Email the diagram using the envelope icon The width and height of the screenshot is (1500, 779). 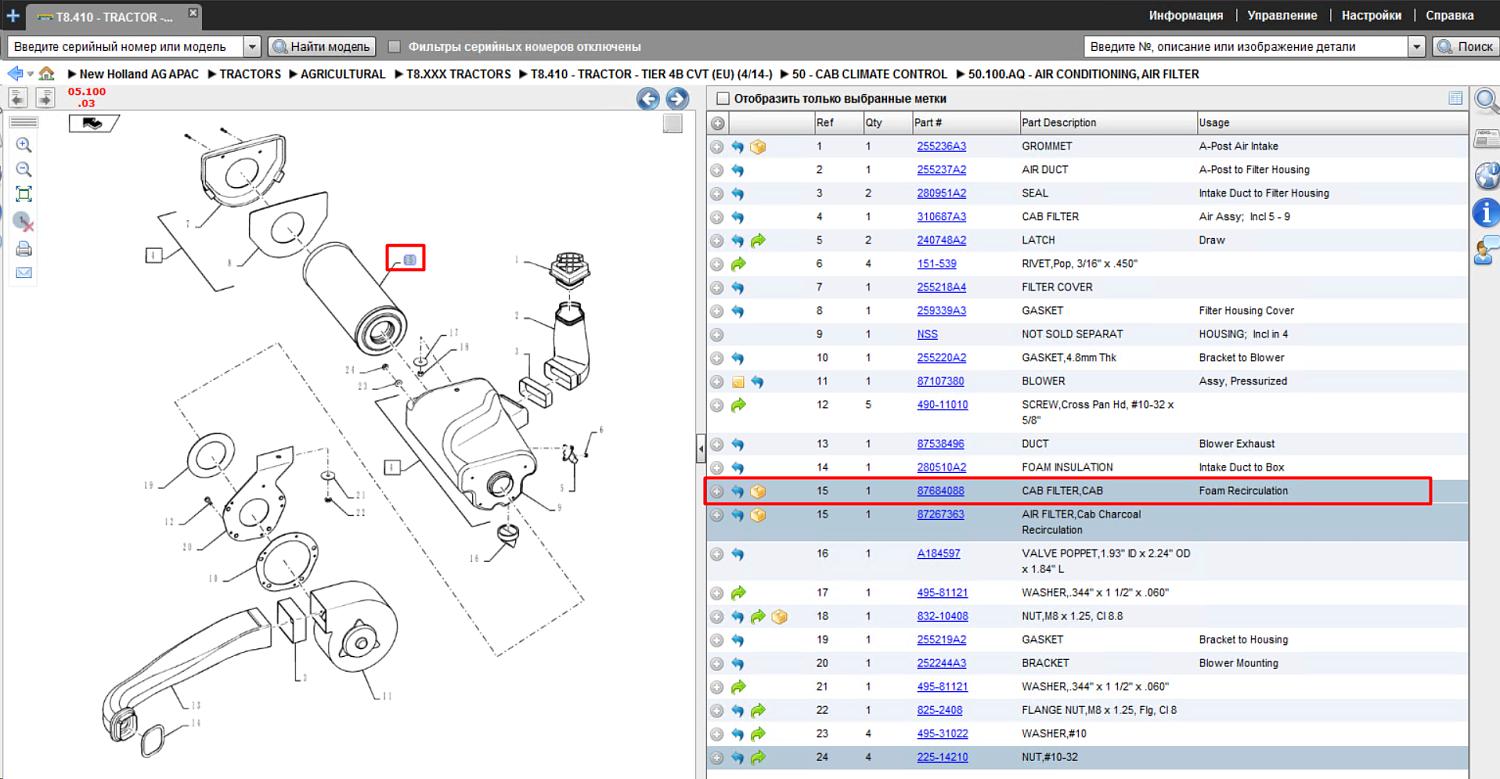[24, 273]
